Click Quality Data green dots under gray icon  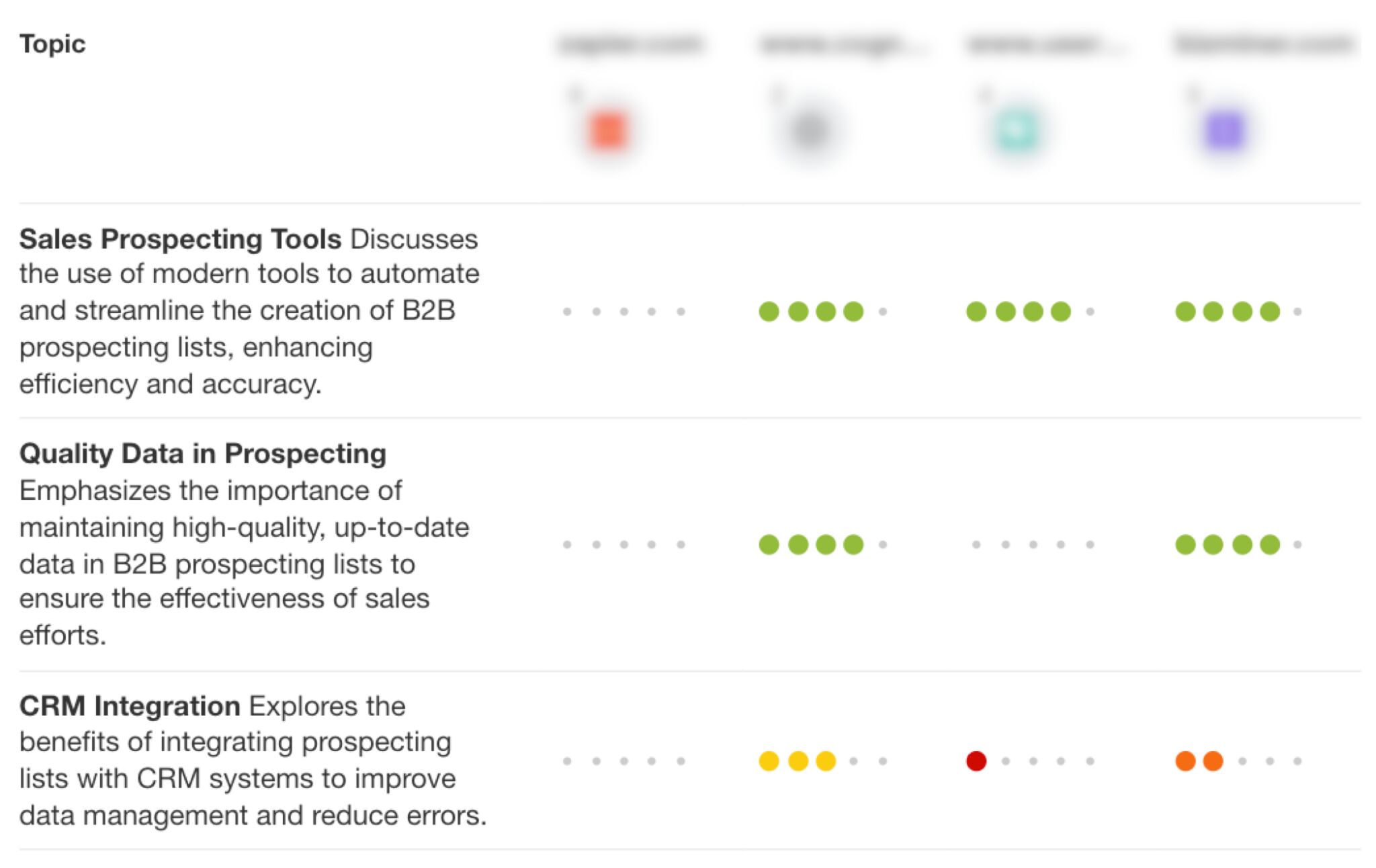(x=811, y=544)
